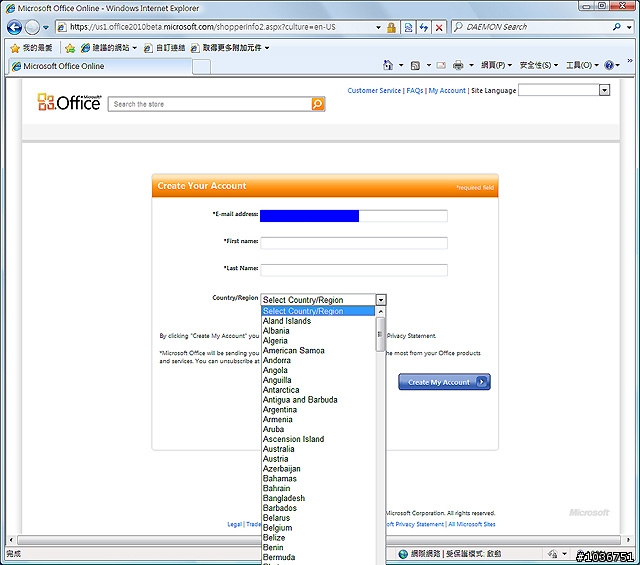
Task: Click the IE Forward arrow button
Action: click(32, 27)
